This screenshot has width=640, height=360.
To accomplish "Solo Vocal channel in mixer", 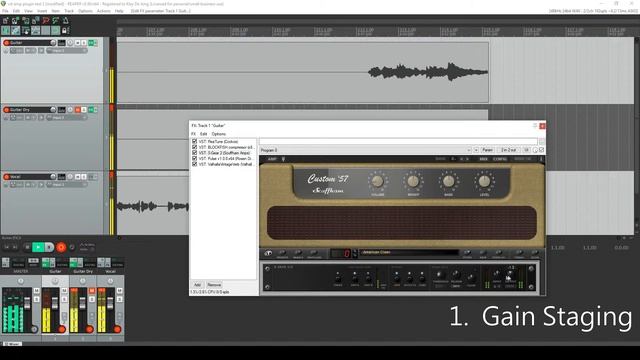I will click(119, 300).
